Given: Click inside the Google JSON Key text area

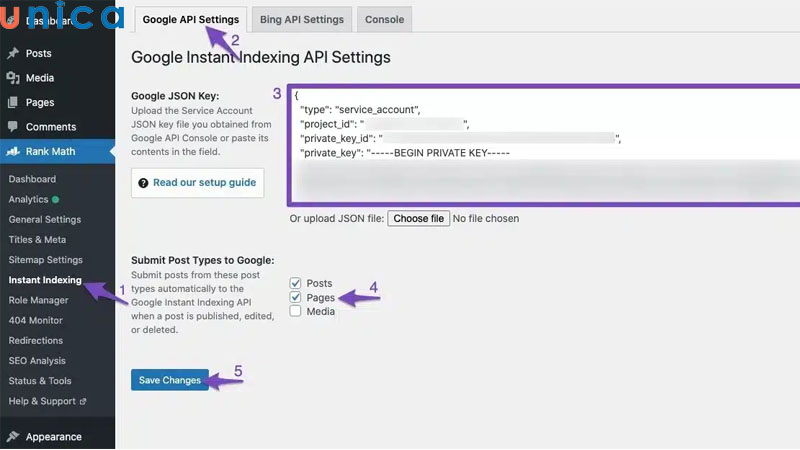Looking at the screenshot, I should click(x=544, y=145).
